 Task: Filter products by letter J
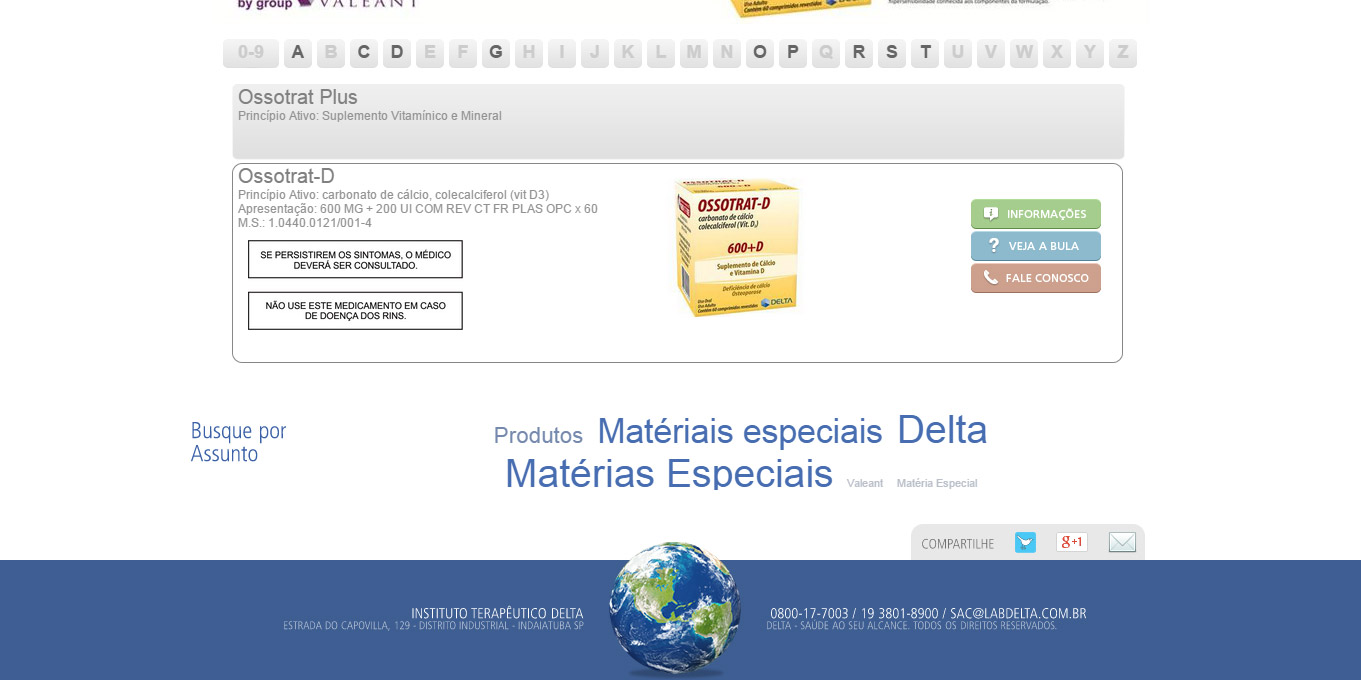pyautogui.click(x=595, y=53)
